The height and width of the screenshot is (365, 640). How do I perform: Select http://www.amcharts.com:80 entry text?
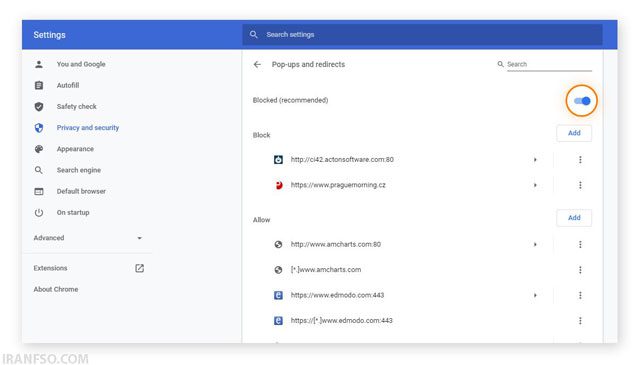[x=336, y=245]
